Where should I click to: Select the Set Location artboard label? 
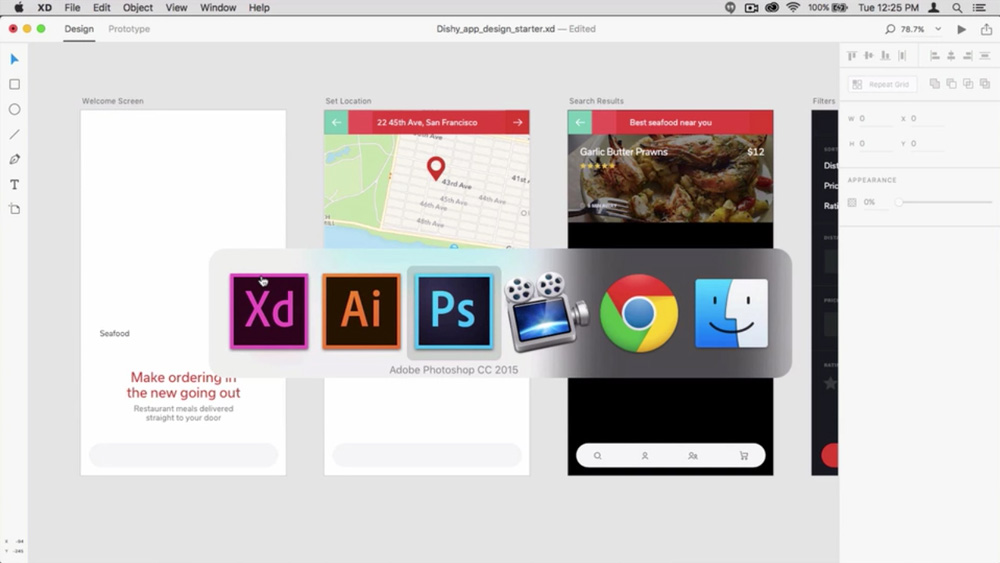pos(348,101)
